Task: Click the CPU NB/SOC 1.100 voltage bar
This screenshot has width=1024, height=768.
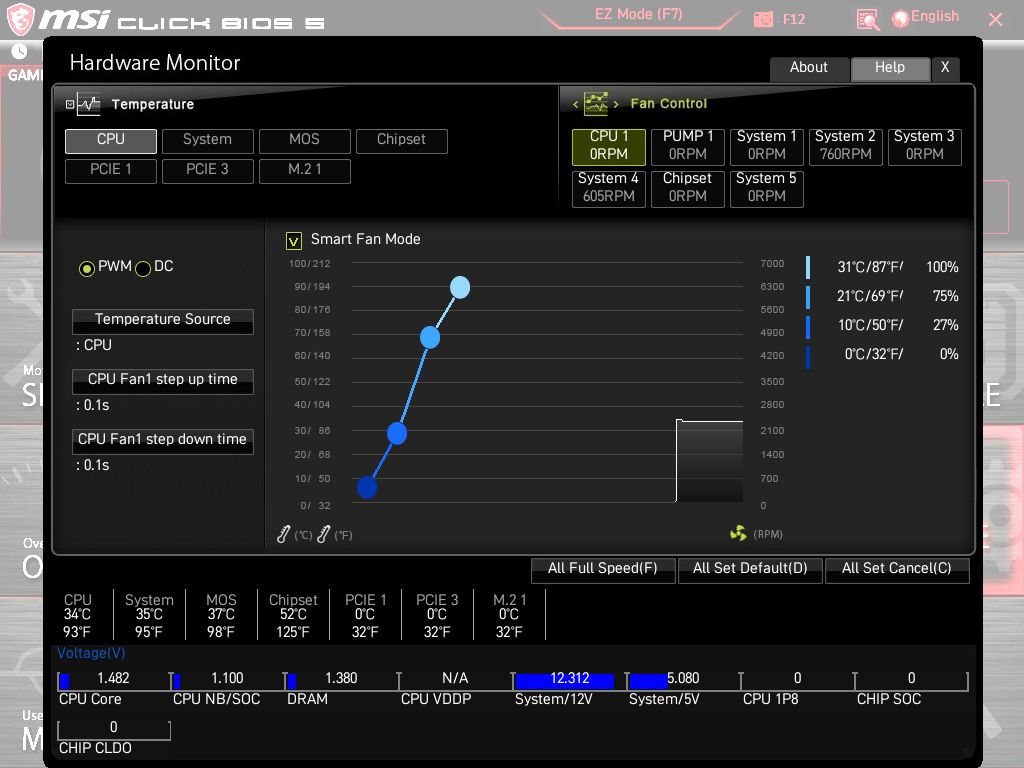Action: click(x=227, y=680)
